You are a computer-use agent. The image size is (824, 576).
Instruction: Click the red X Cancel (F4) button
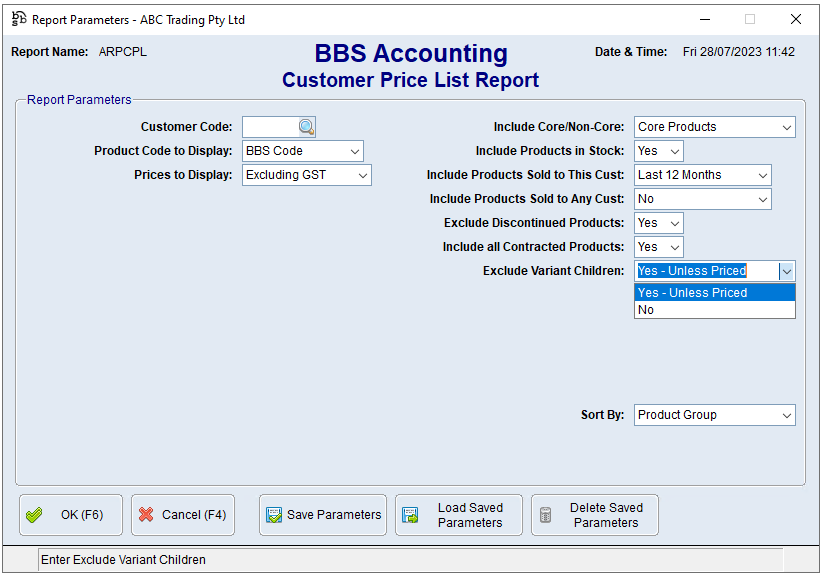pyautogui.click(x=182, y=515)
